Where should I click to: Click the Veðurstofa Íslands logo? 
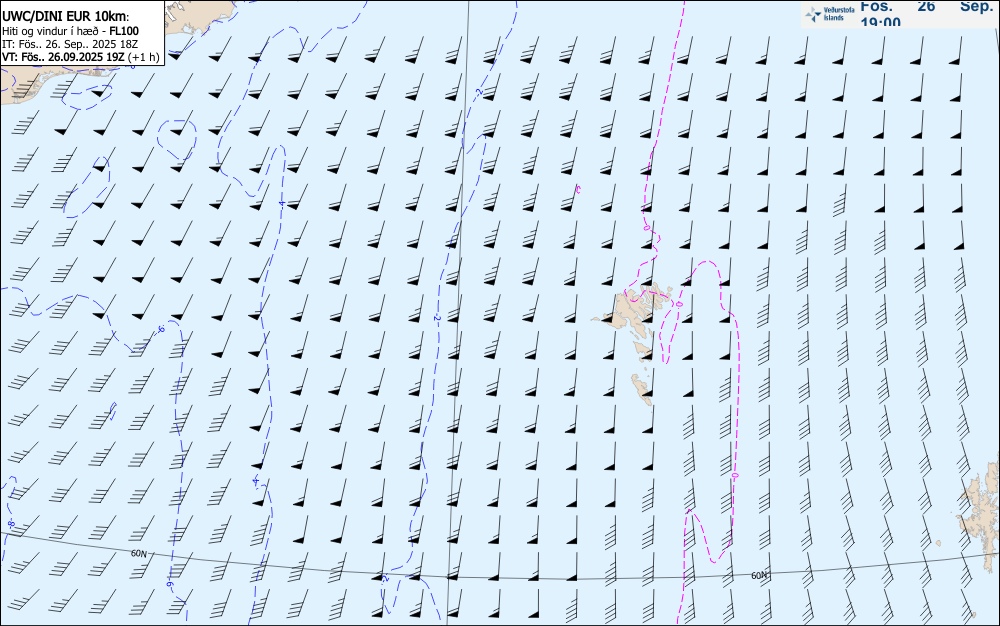coord(830,15)
